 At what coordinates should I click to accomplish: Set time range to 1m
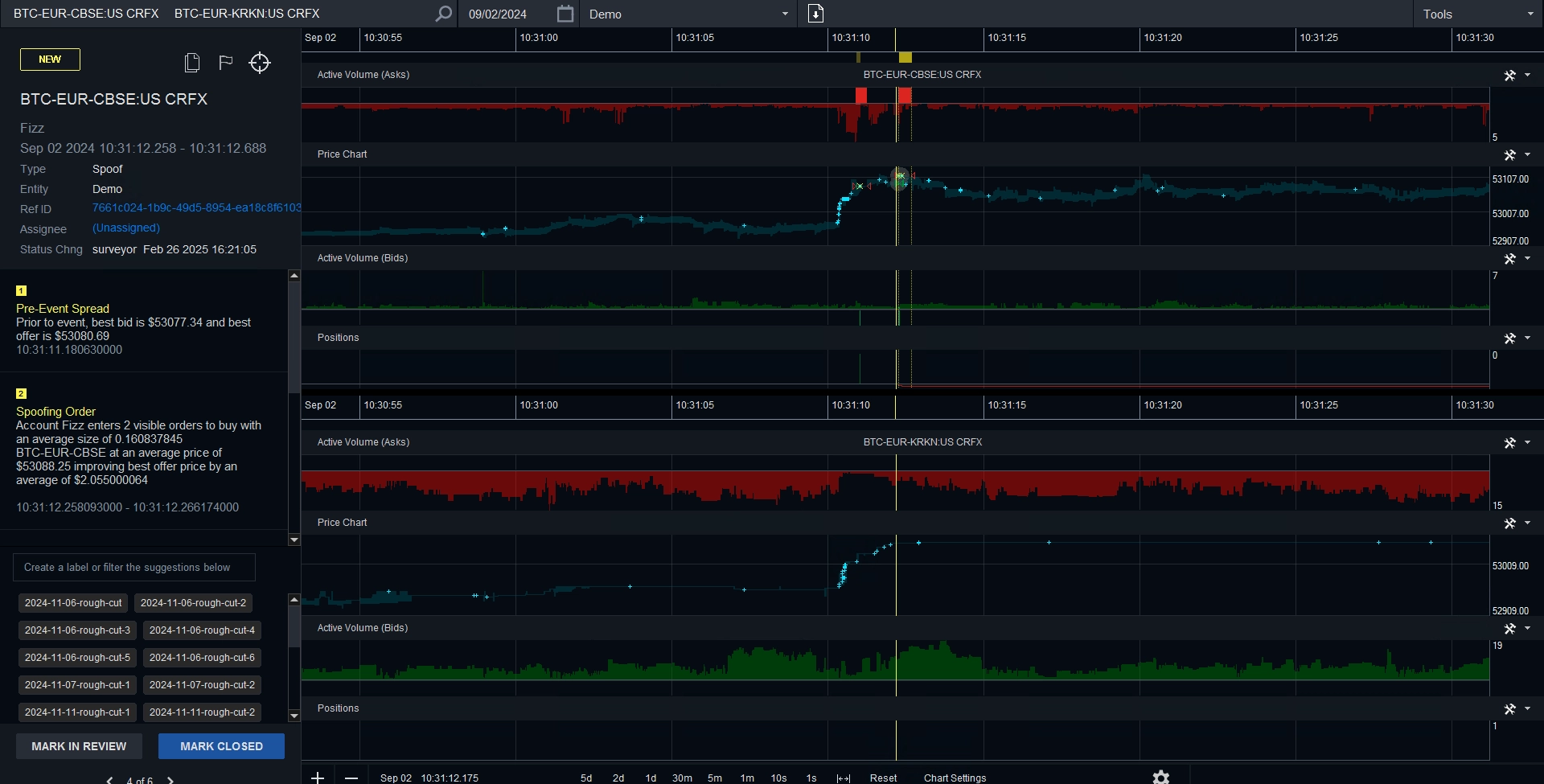pos(747,778)
